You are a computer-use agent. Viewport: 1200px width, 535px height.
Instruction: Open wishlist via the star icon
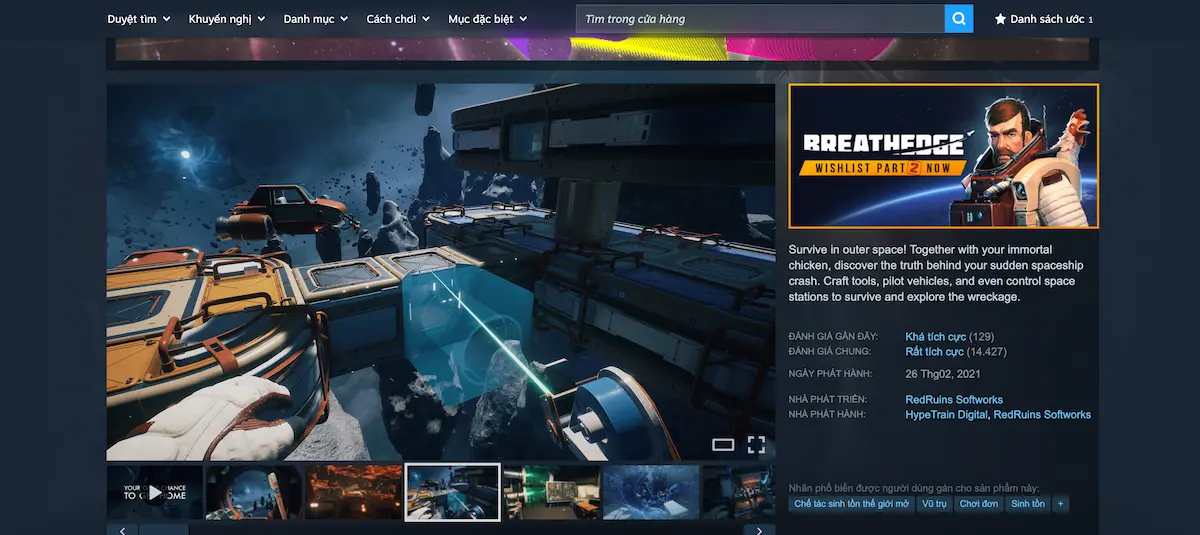pyautogui.click(x=1000, y=19)
